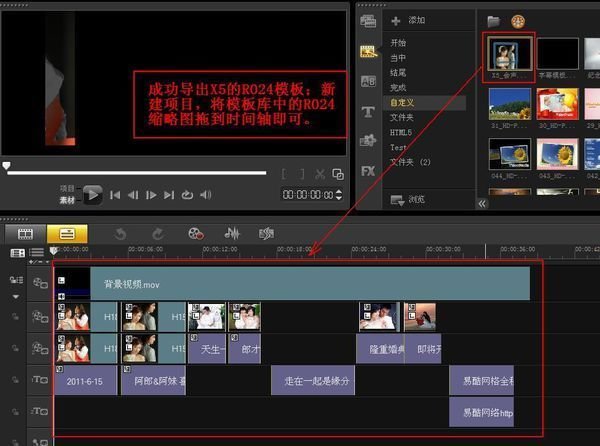Select the Instant Project library icon
The height and width of the screenshot is (446, 600).
point(368,51)
